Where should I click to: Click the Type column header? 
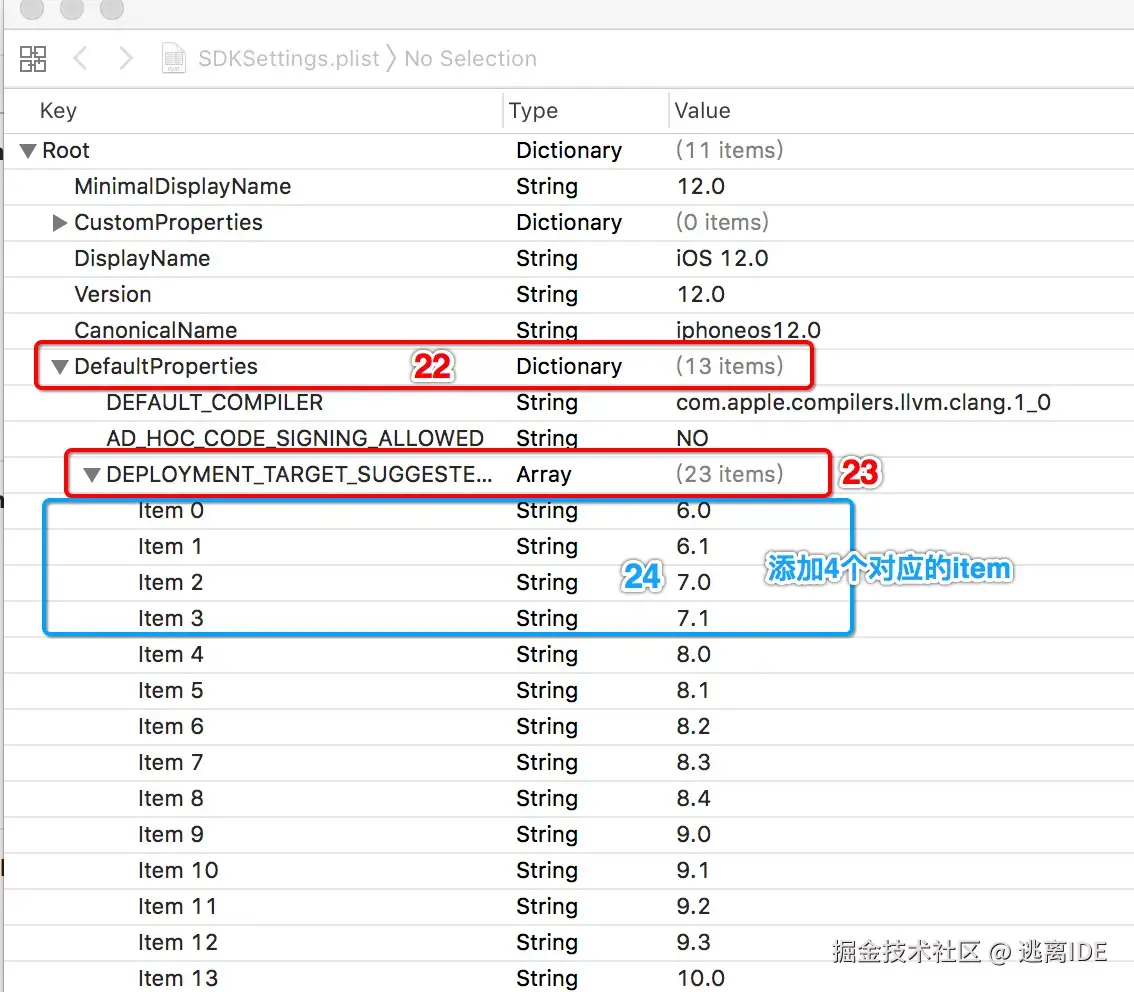(533, 111)
